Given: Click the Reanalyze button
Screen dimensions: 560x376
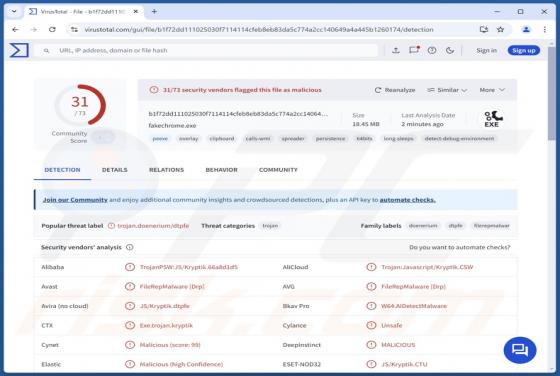Looking at the screenshot, I should (x=395, y=90).
